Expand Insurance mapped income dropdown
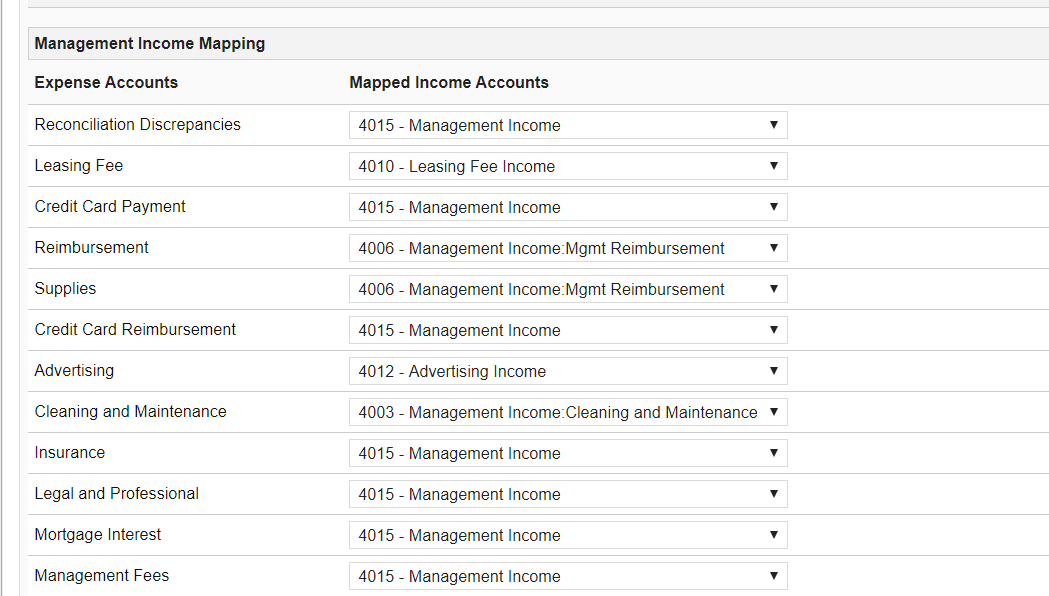The image size is (1049, 596). [568, 454]
